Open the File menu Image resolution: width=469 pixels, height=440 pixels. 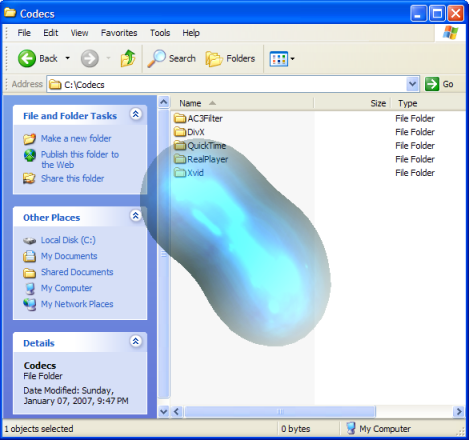pyautogui.click(x=24, y=33)
